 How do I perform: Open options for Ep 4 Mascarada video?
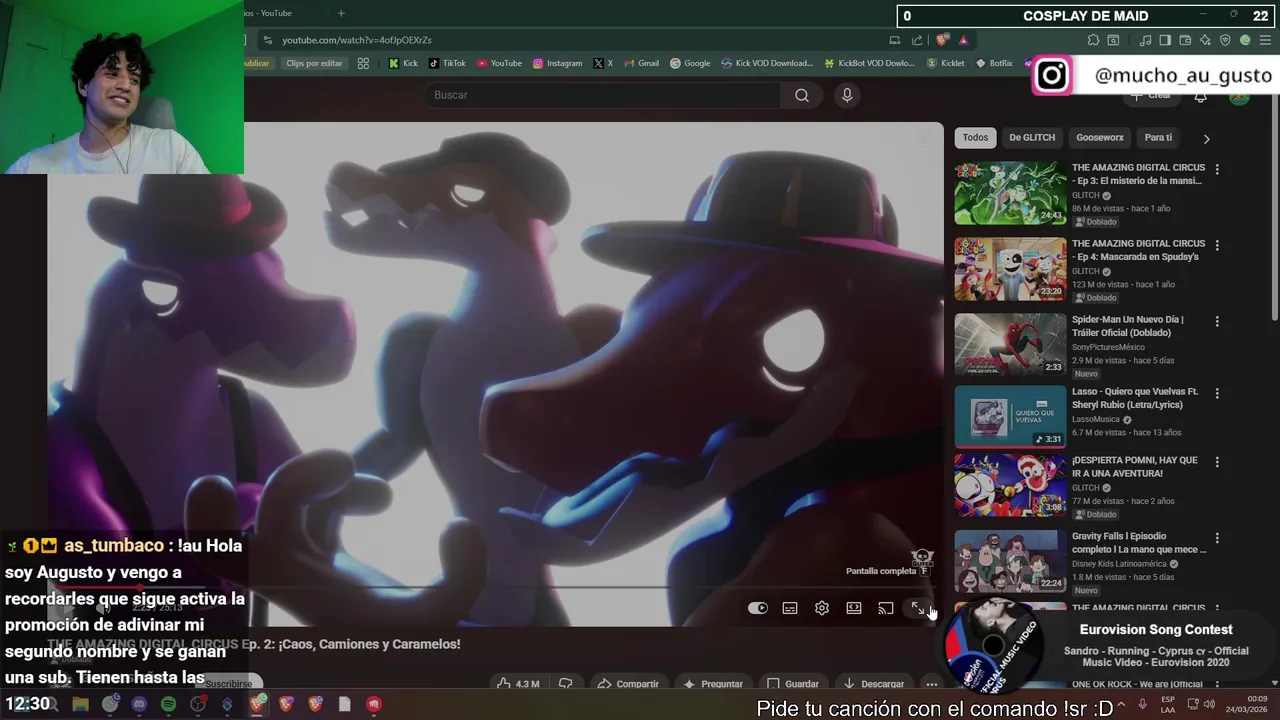click(1217, 245)
